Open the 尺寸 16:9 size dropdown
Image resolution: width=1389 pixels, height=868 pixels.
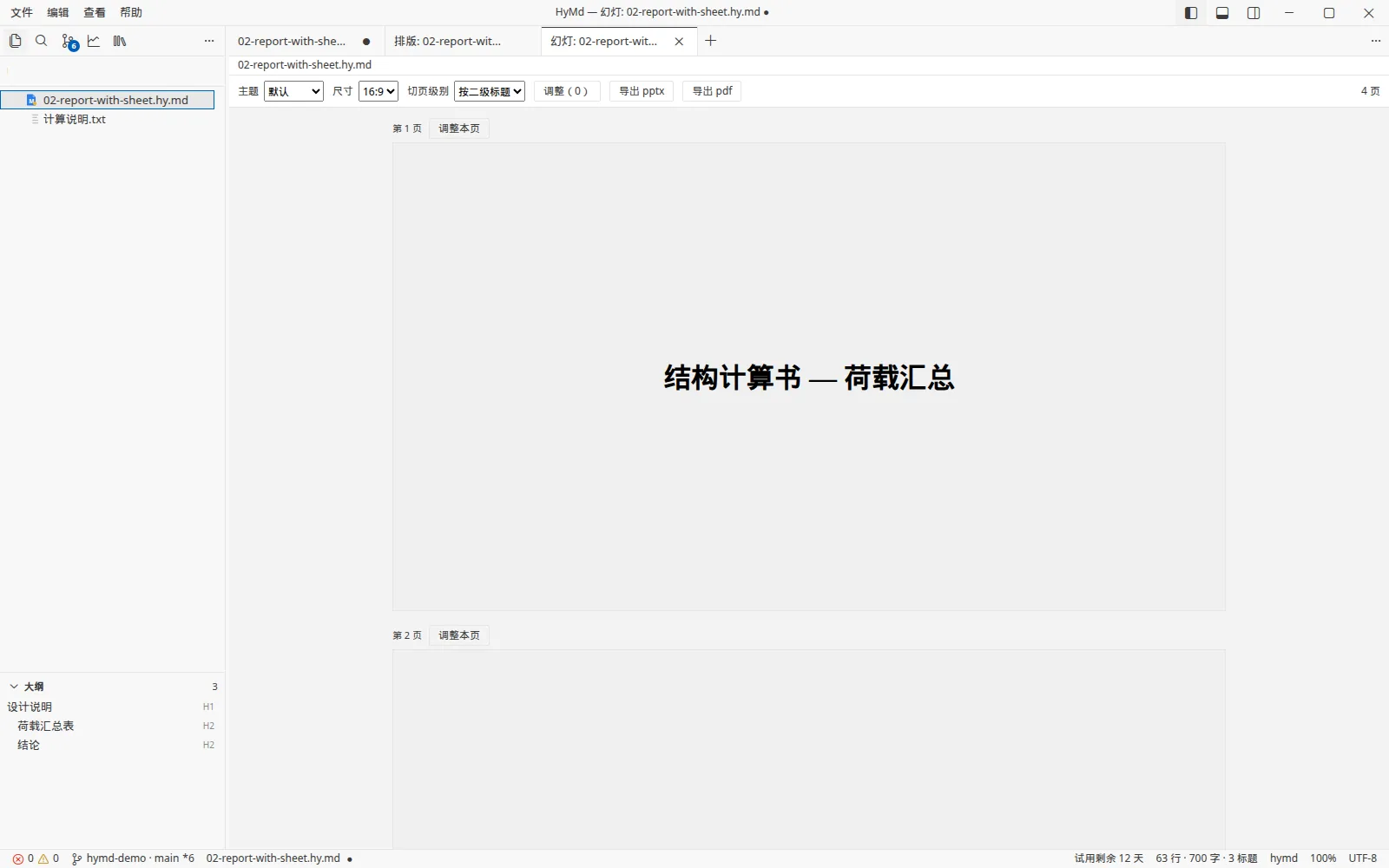click(x=379, y=91)
